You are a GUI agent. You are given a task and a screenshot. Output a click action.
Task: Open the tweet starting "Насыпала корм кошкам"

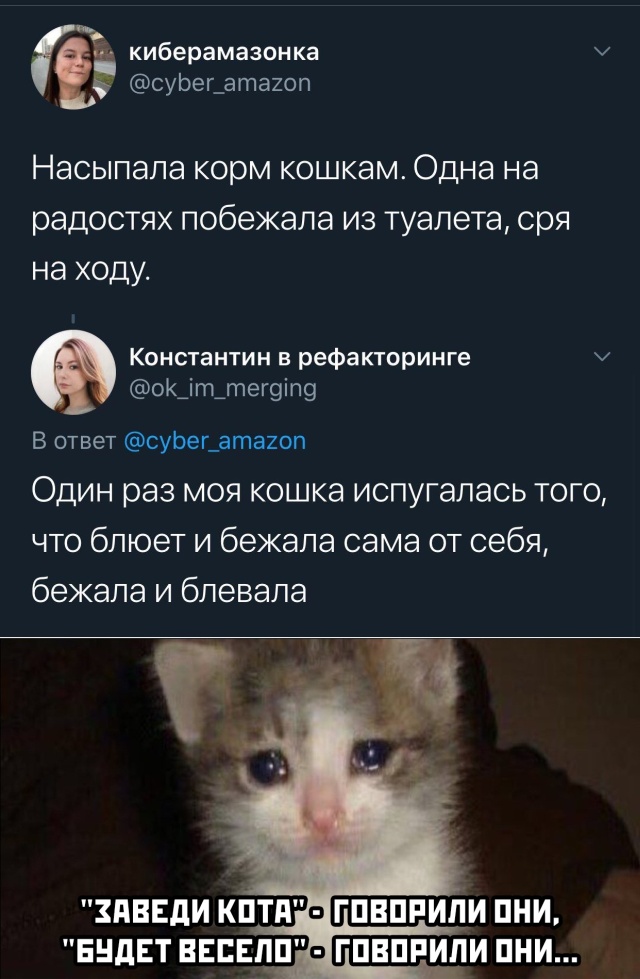pyautogui.click(x=301, y=219)
